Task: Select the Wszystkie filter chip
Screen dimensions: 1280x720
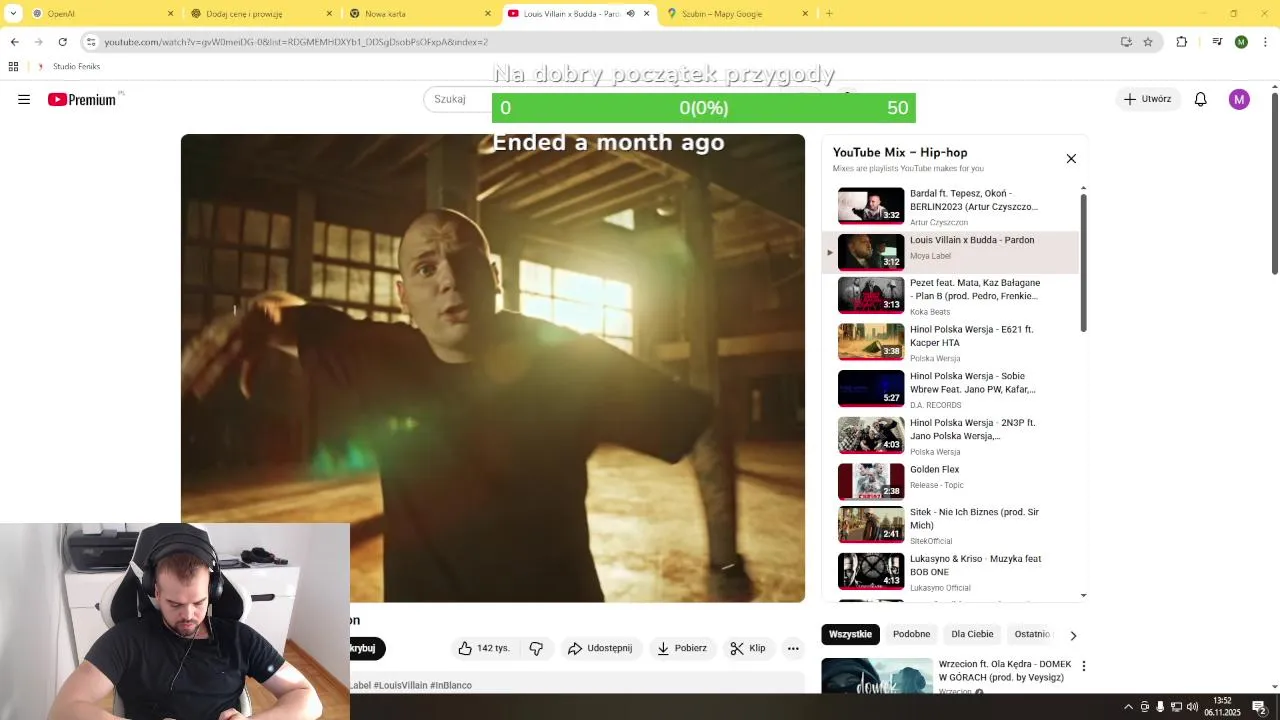Action: pos(850,634)
